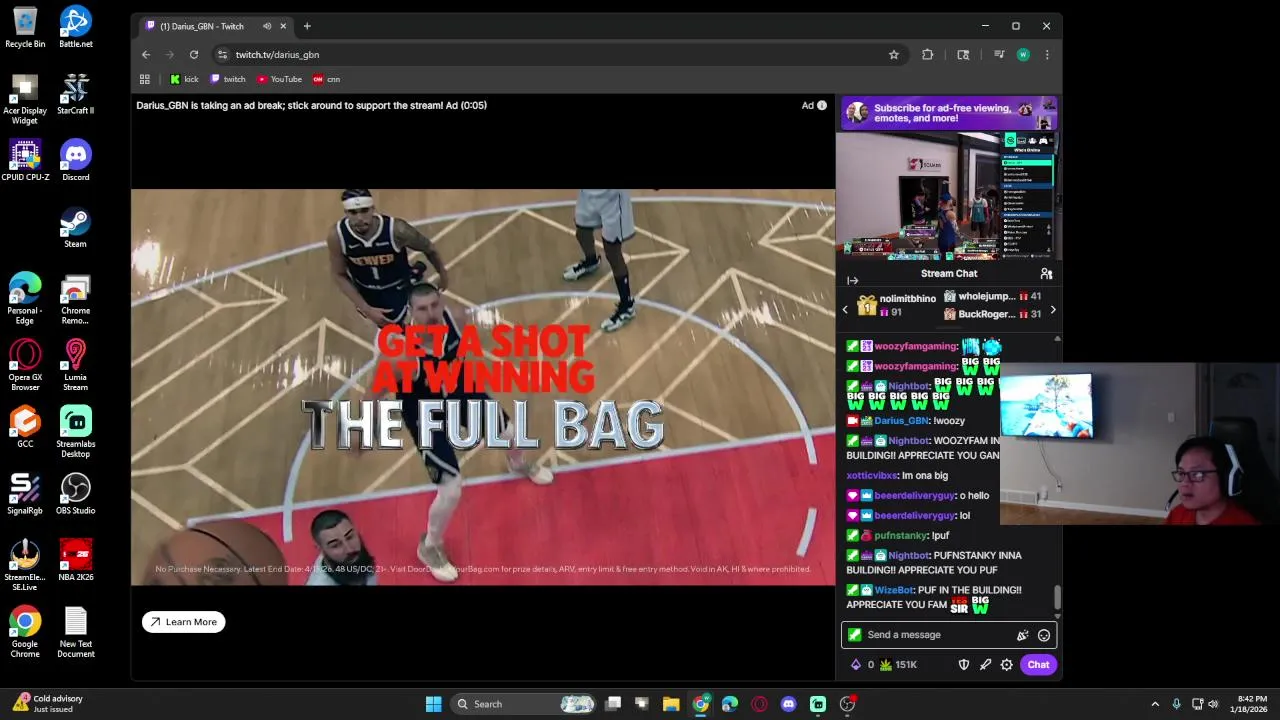This screenshot has height=720, width=1280.
Task: Open the Chrome three-dot menu
Action: coord(1047,55)
